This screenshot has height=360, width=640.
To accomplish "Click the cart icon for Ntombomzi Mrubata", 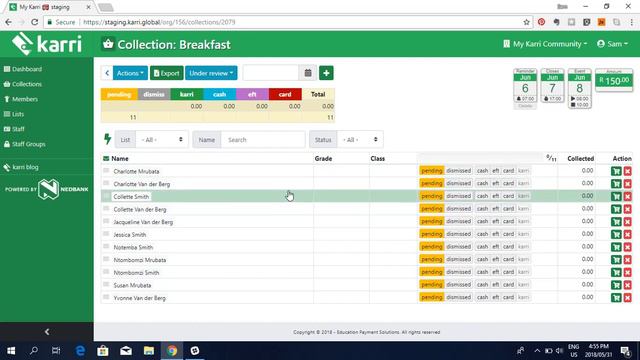I will [616, 260].
